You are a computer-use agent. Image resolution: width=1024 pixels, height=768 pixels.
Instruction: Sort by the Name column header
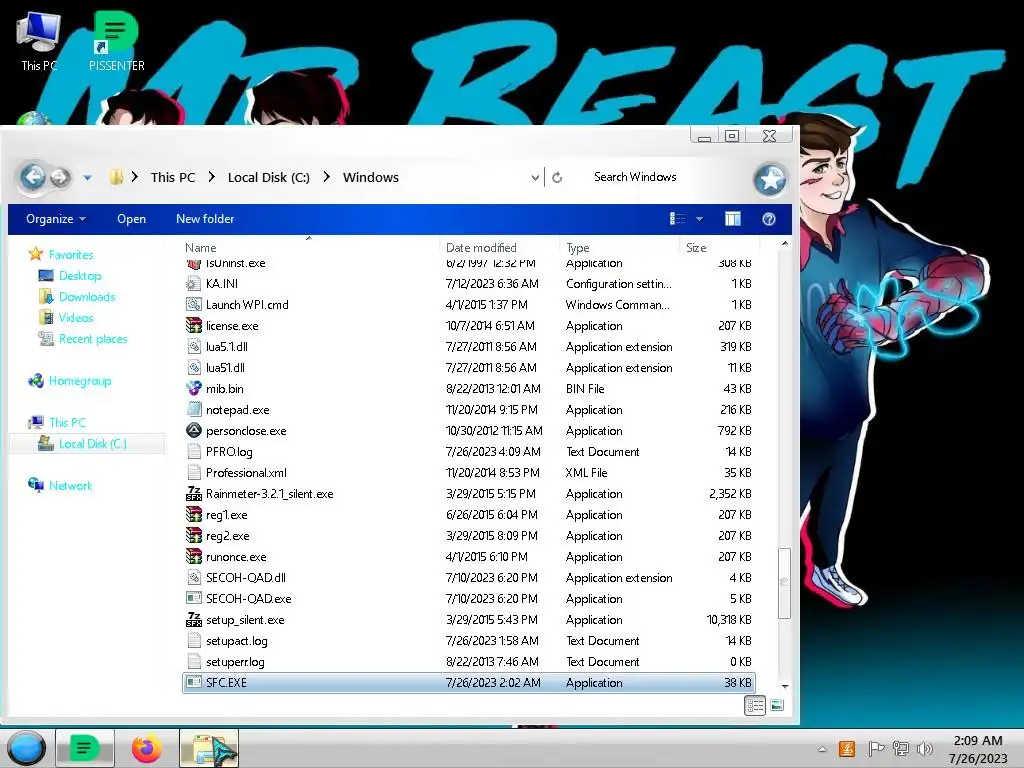[200, 248]
